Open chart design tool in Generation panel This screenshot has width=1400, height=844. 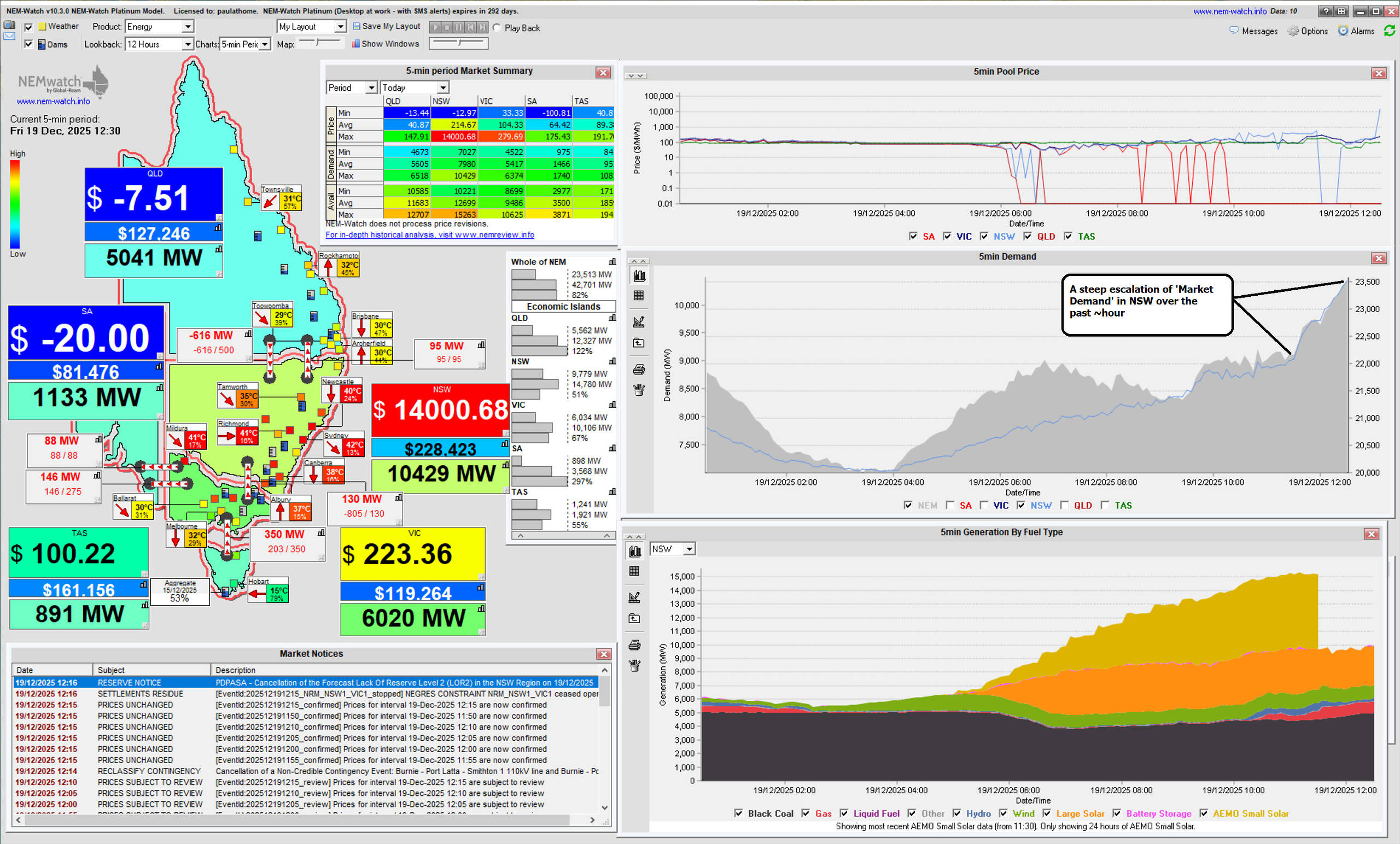pos(635,597)
